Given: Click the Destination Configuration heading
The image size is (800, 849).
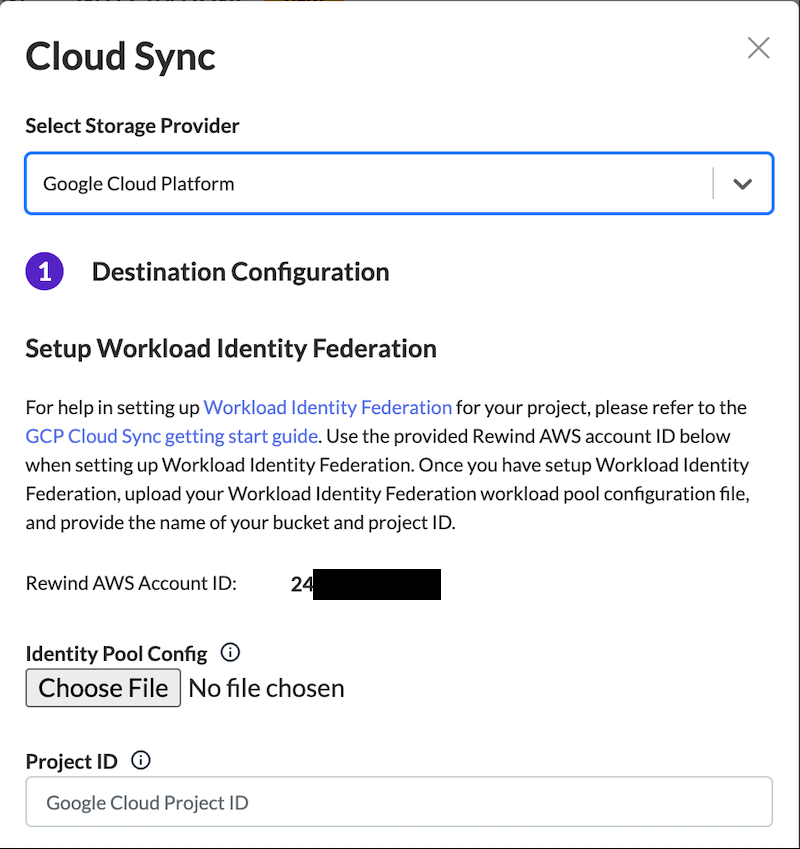Looking at the screenshot, I should click(240, 272).
